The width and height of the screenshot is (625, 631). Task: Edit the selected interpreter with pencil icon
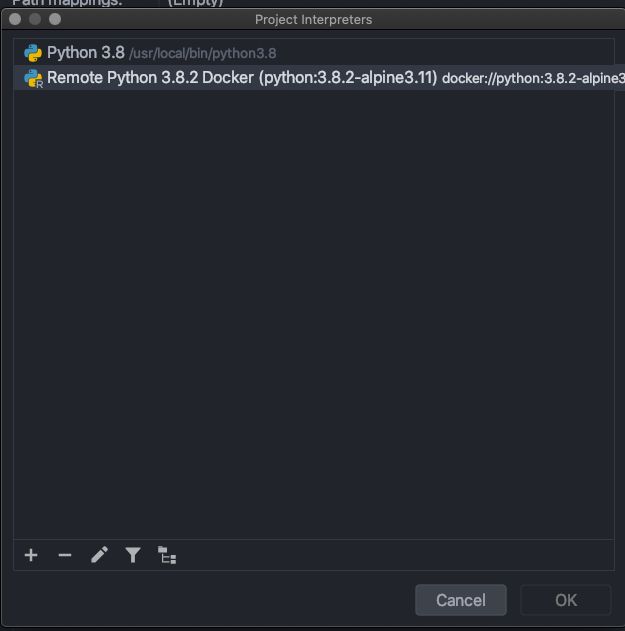pyautogui.click(x=99, y=555)
